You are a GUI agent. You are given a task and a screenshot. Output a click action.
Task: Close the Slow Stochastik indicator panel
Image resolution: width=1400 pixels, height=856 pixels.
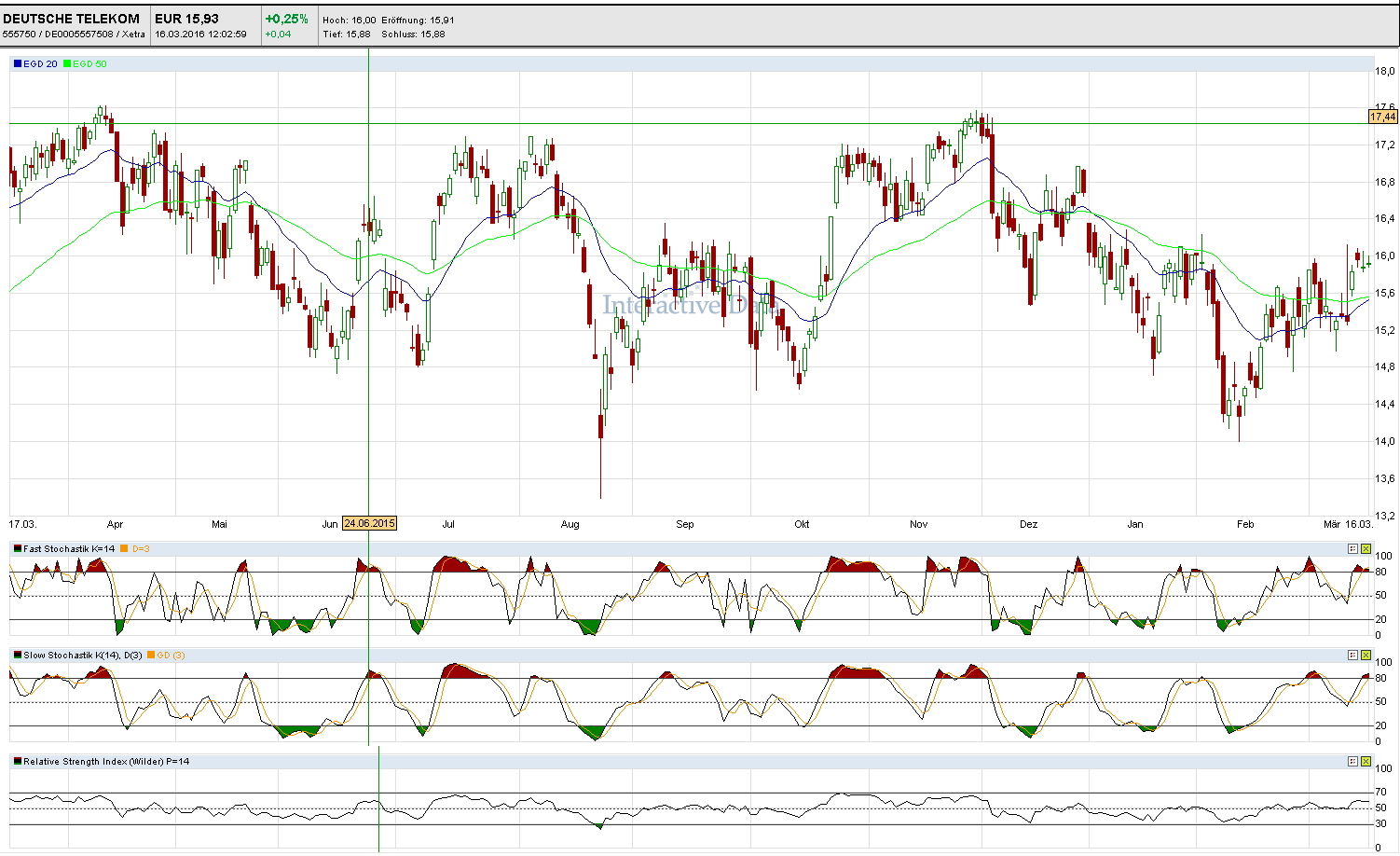point(1366,656)
